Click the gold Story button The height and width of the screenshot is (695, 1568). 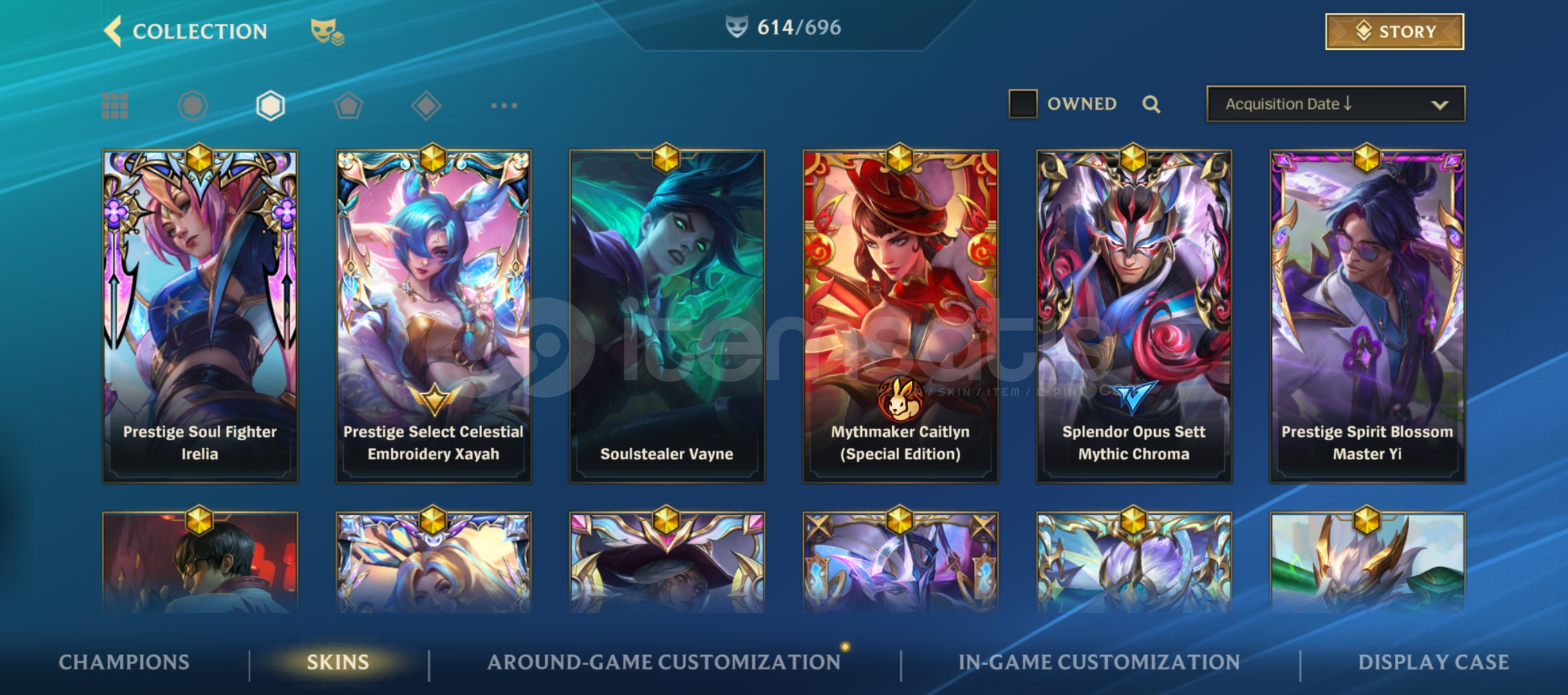pos(1394,32)
